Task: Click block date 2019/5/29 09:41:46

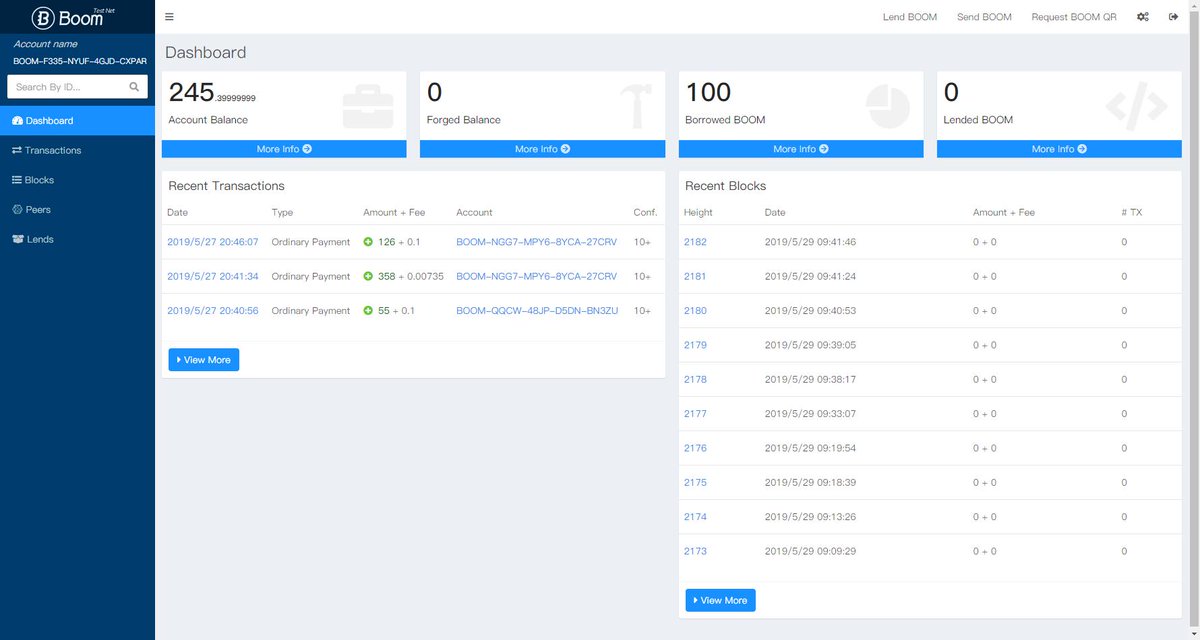Action: click(810, 242)
